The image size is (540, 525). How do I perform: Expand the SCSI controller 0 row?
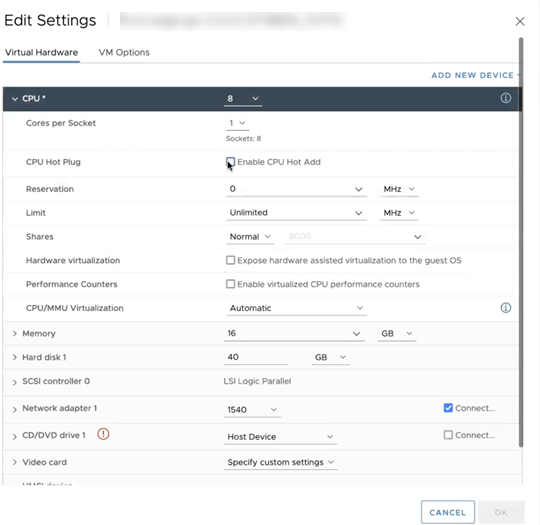[14, 382]
